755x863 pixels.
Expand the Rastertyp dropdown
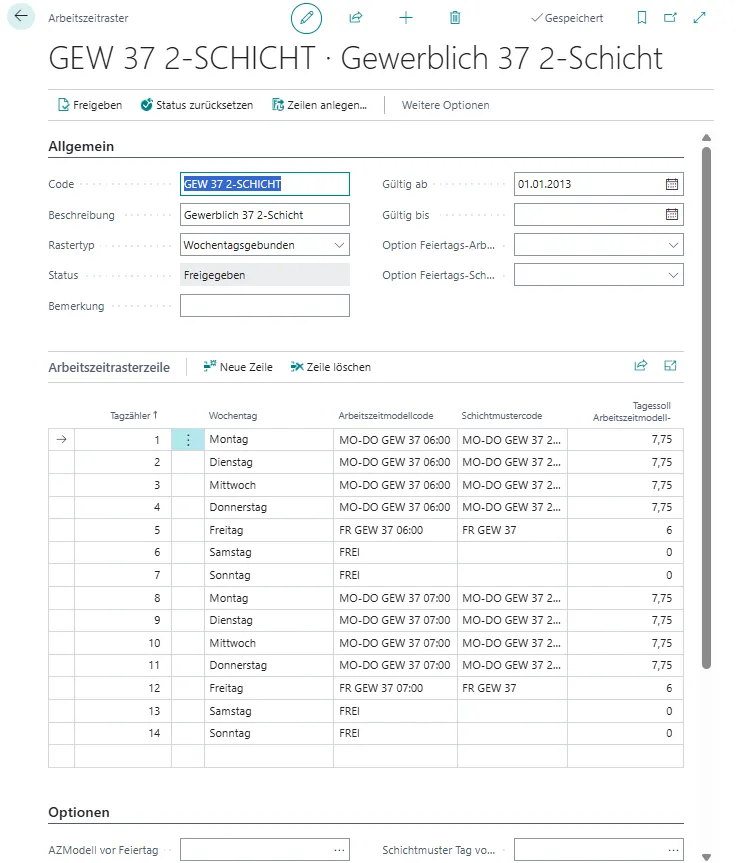click(x=339, y=245)
